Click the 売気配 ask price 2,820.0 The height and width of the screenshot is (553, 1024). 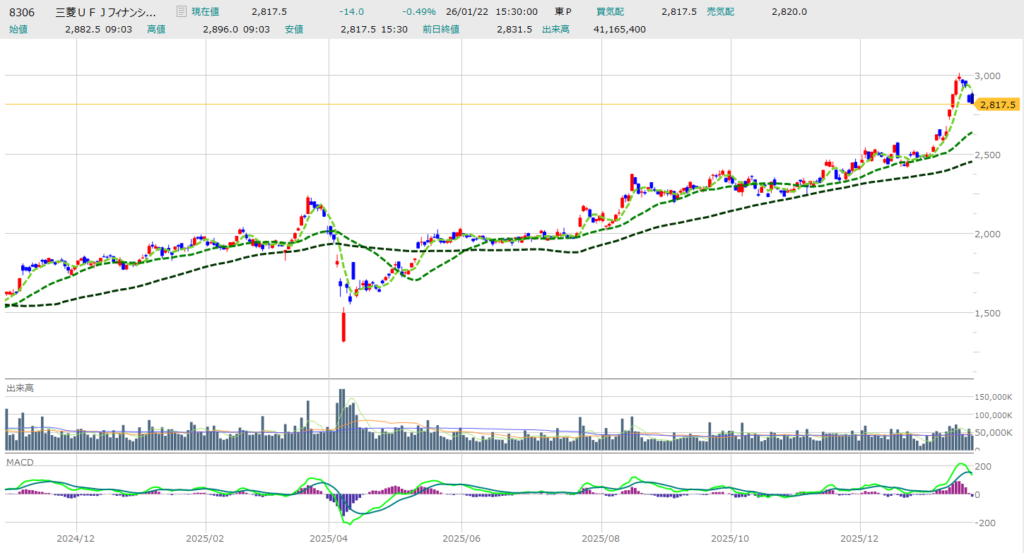(x=789, y=12)
